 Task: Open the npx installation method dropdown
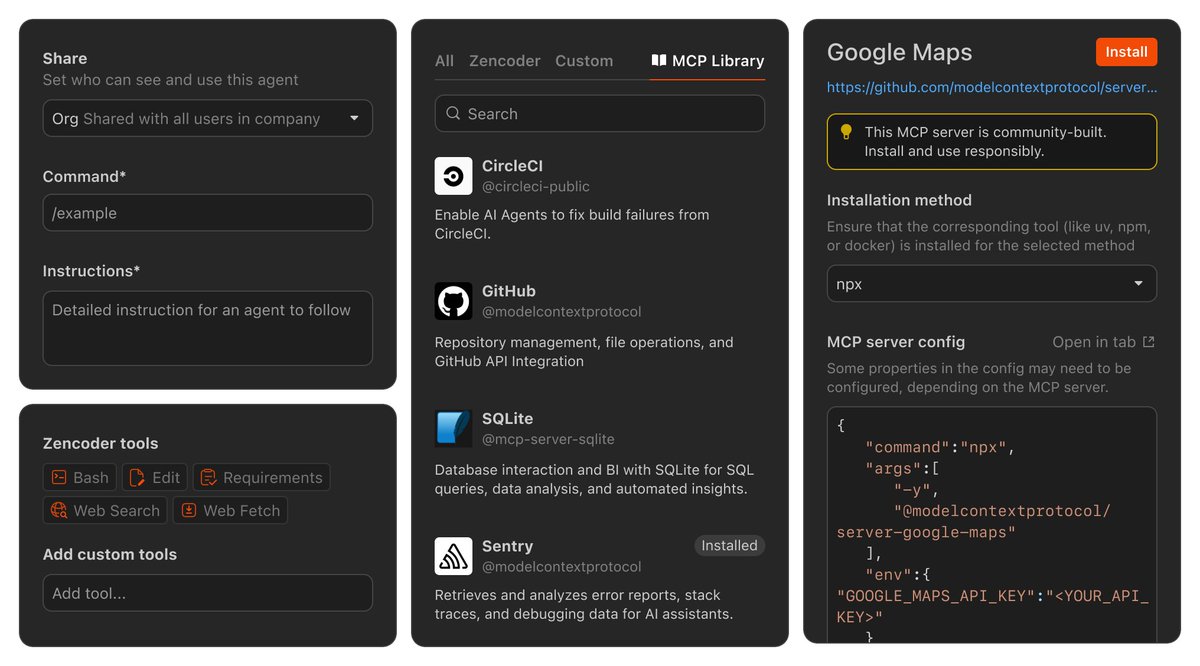pyautogui.click(x=992, y=284)
